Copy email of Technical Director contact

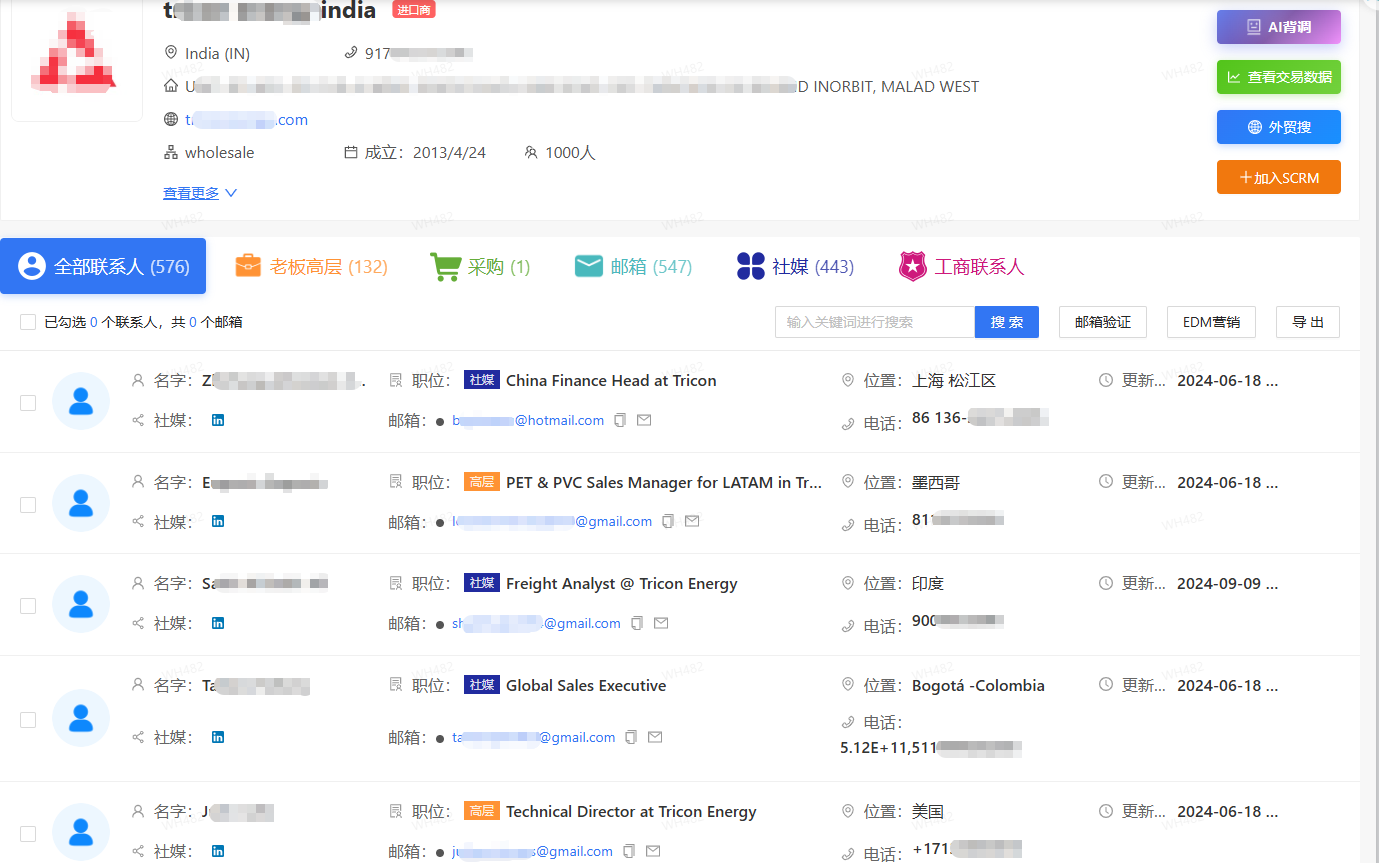(x=629, y=851)
